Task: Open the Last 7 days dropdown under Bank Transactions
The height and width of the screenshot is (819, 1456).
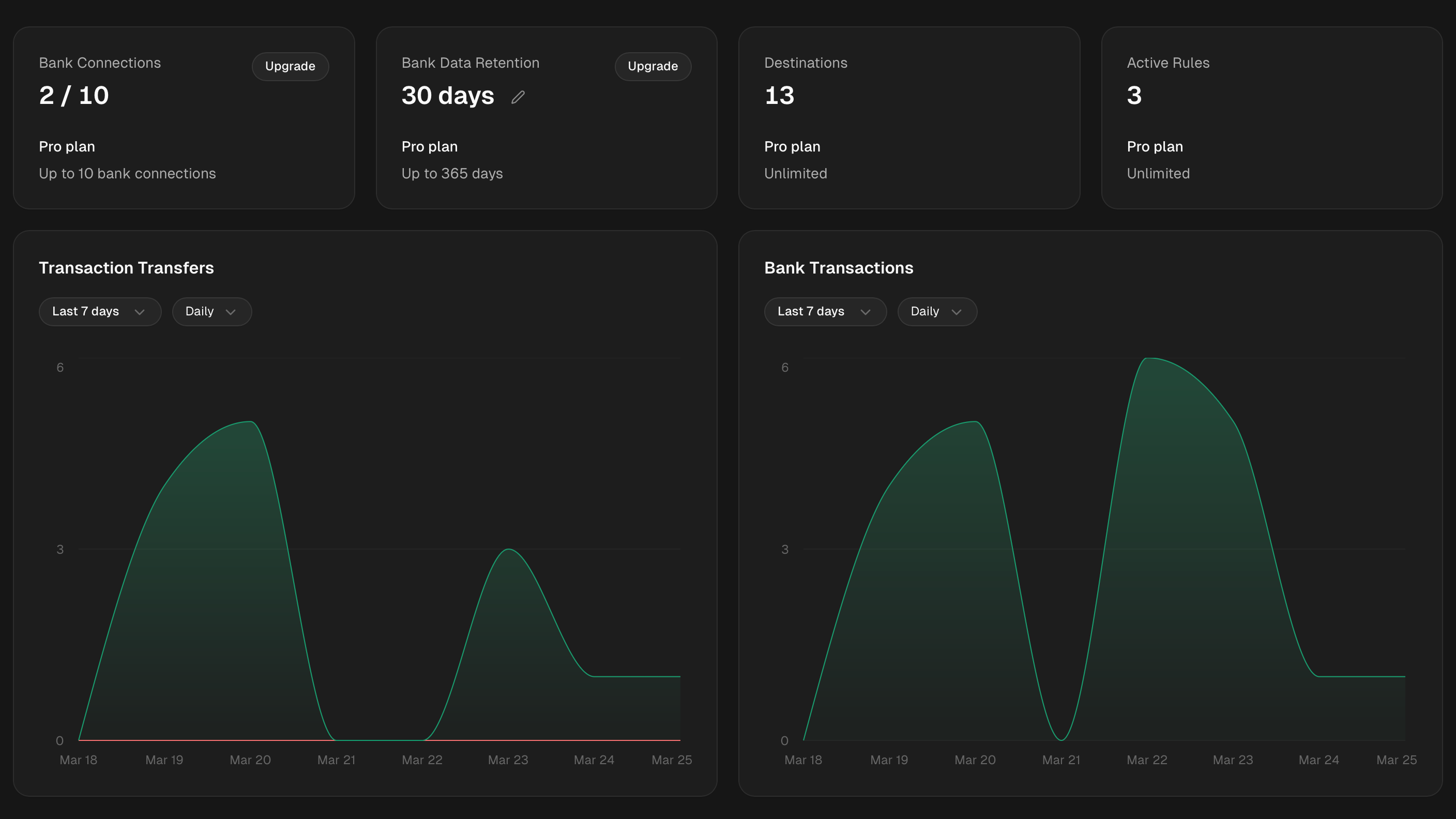Action: coord(825,311)
